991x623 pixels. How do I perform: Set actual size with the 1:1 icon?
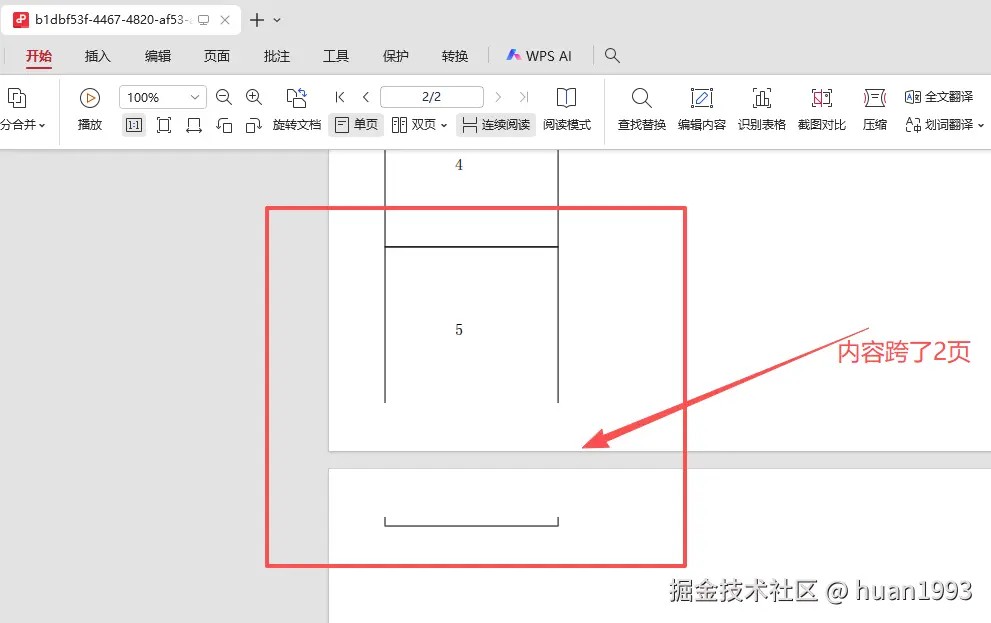pos(133,125)
